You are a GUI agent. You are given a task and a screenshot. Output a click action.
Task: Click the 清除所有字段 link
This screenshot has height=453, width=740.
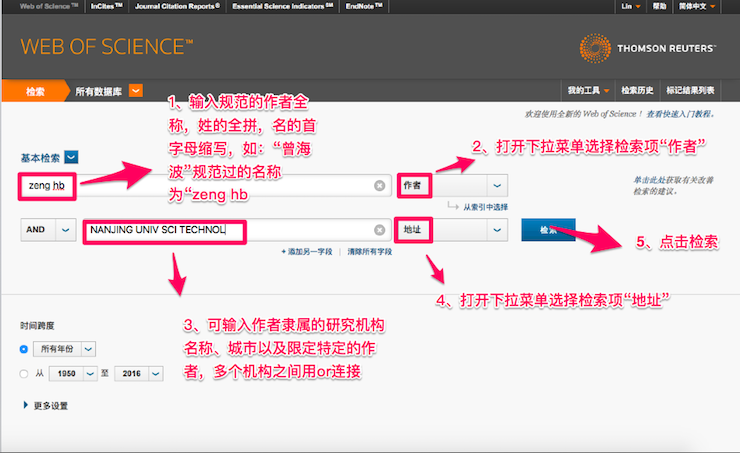click(x=370, y=252)
